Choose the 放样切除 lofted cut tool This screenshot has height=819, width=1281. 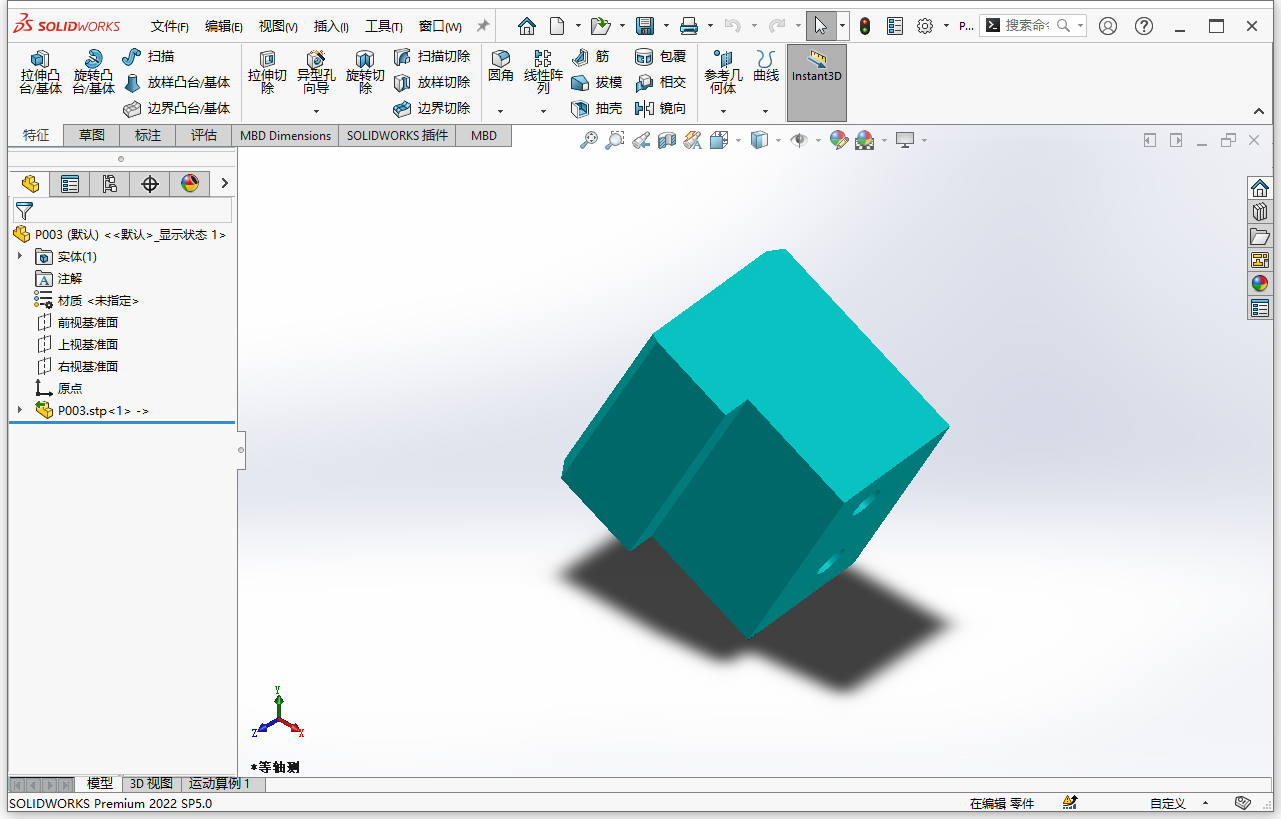(431, 83)
